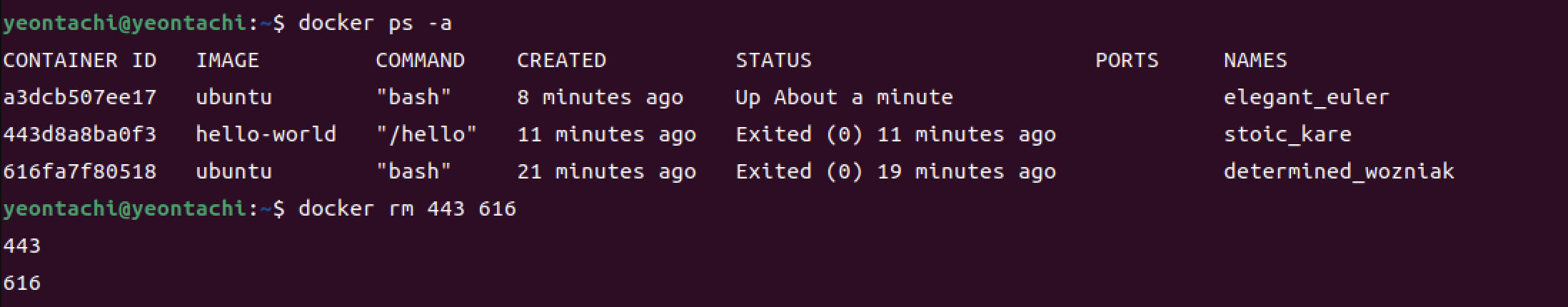Click the "8 minutes ago" created time
Viewport: 1568px width, 307px height.
600,97
